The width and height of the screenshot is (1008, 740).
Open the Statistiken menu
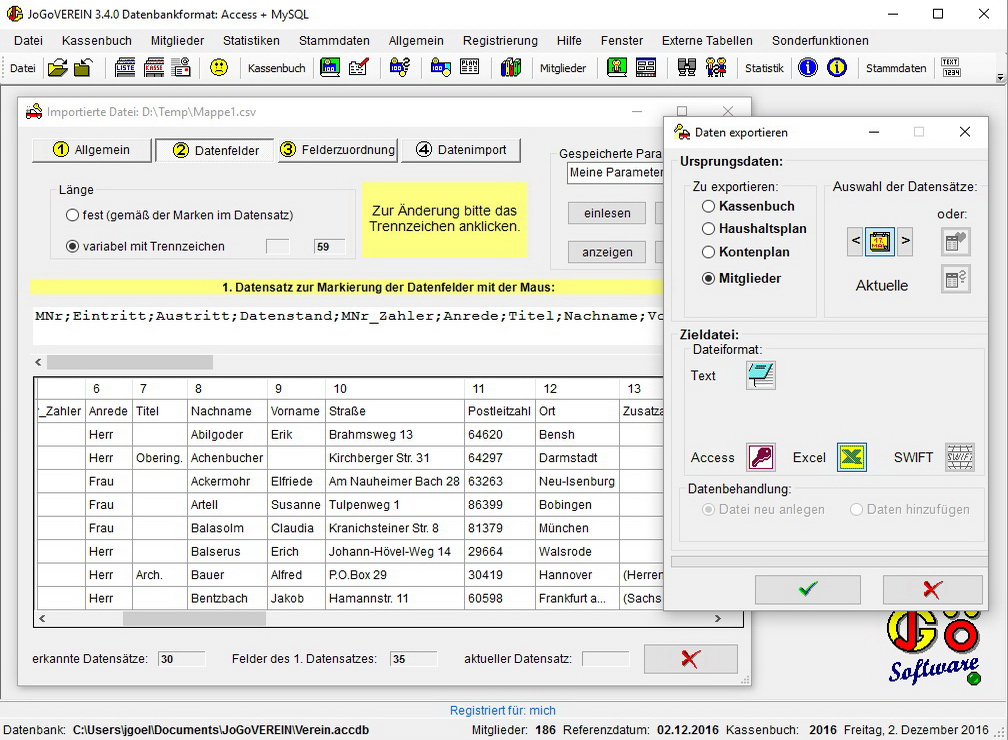251,41
